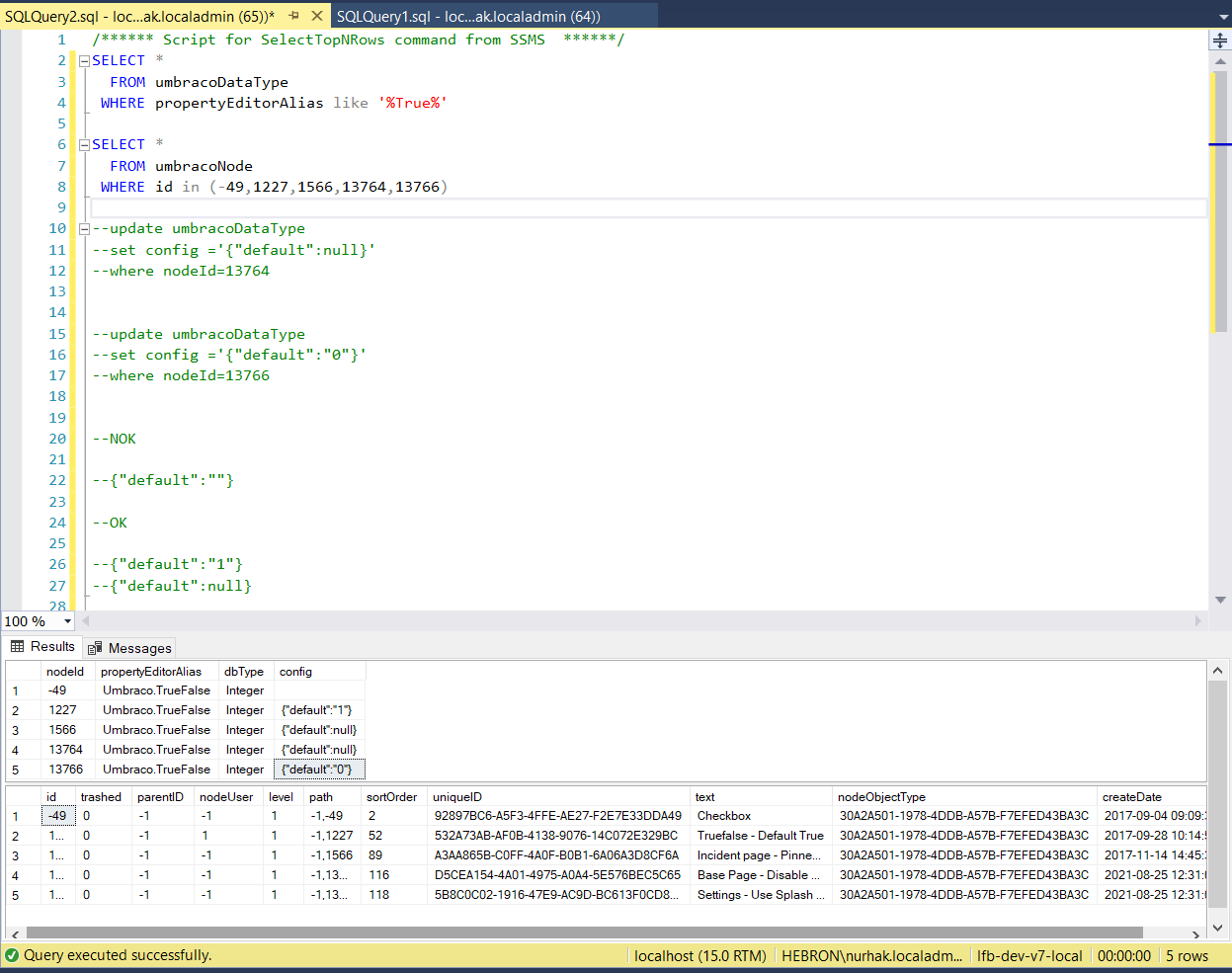Screen dimensions: 1232x973
Task: Open the Results tab
Action: click(x=42, y=647)
